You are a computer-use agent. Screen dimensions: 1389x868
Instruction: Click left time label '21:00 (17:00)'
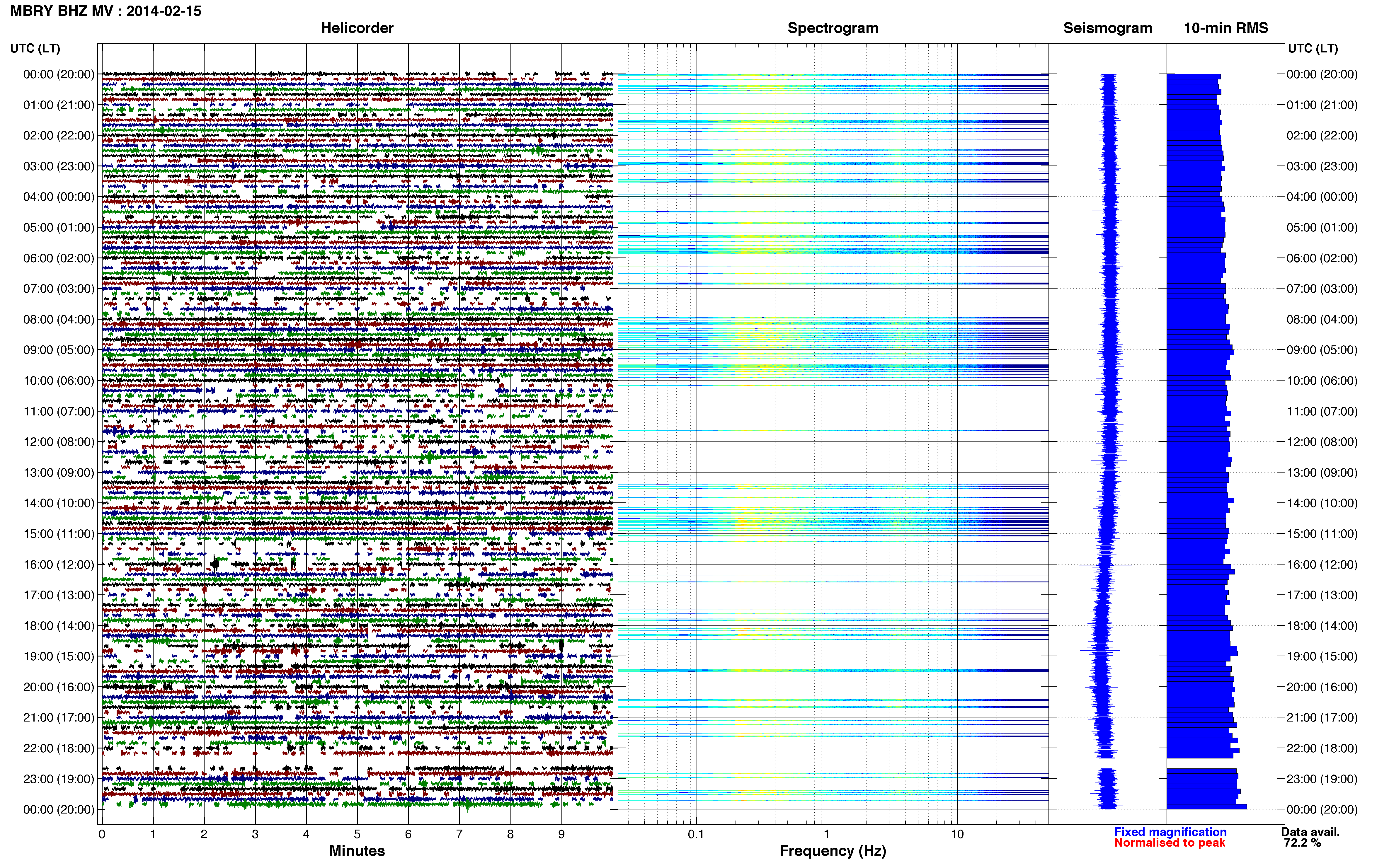click(59, 718)
